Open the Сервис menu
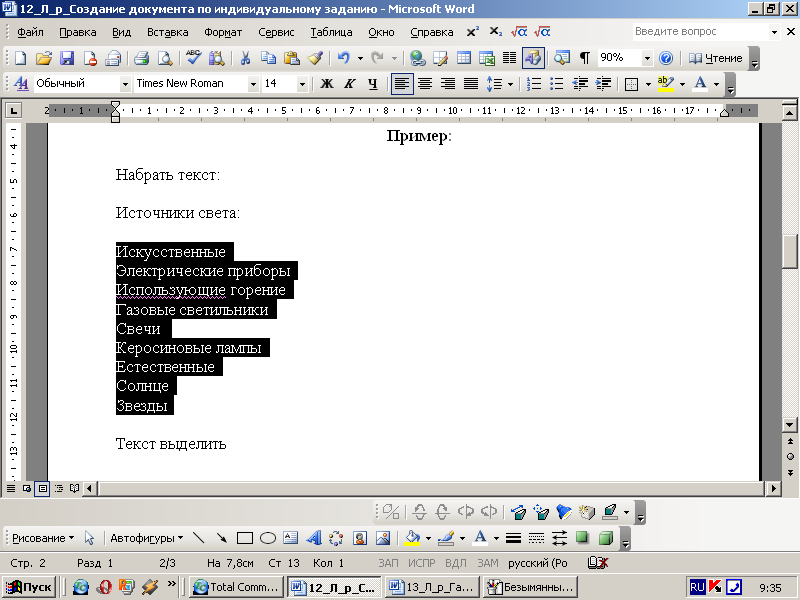Image resolution: width=800 pixels, height=600 pixels. tap(276, 32)
